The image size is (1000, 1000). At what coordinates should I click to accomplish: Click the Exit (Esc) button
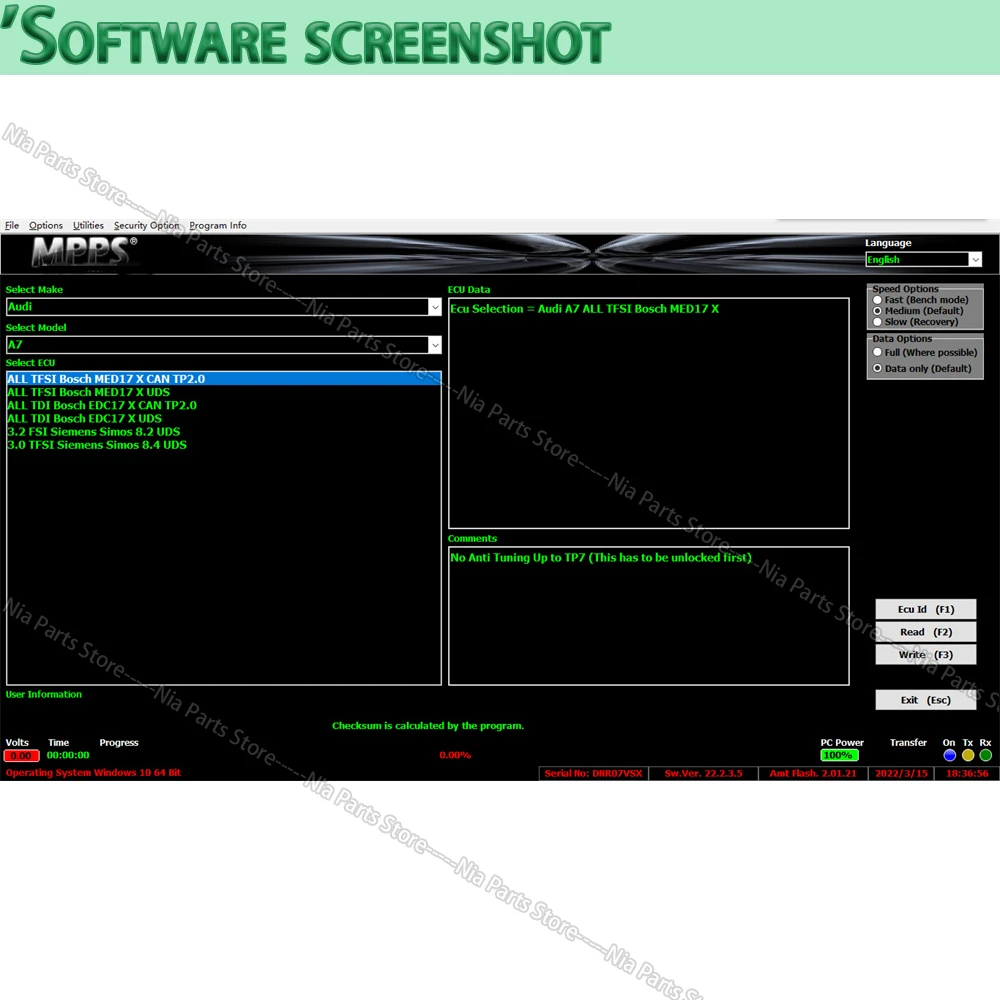[x=925, y=700]
